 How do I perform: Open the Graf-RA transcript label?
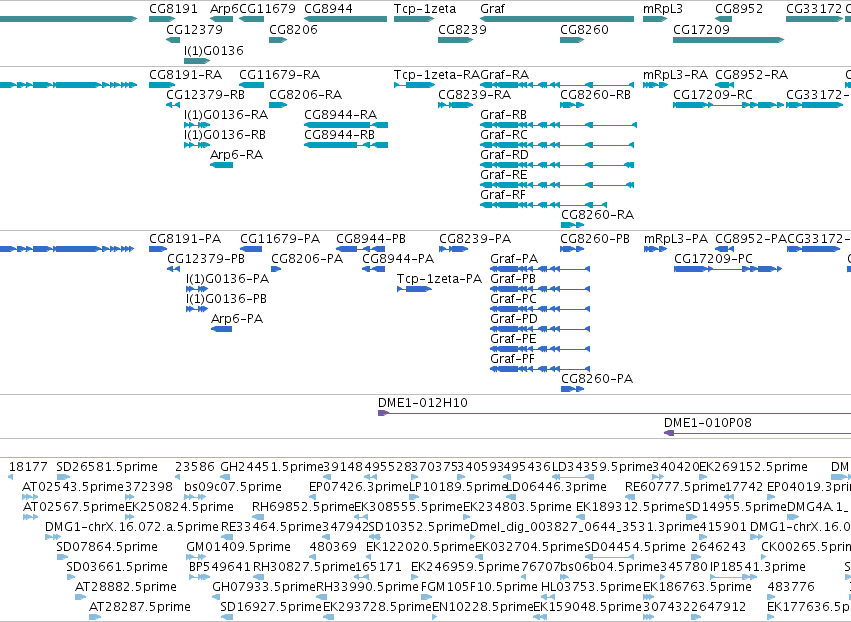point(505,74)
